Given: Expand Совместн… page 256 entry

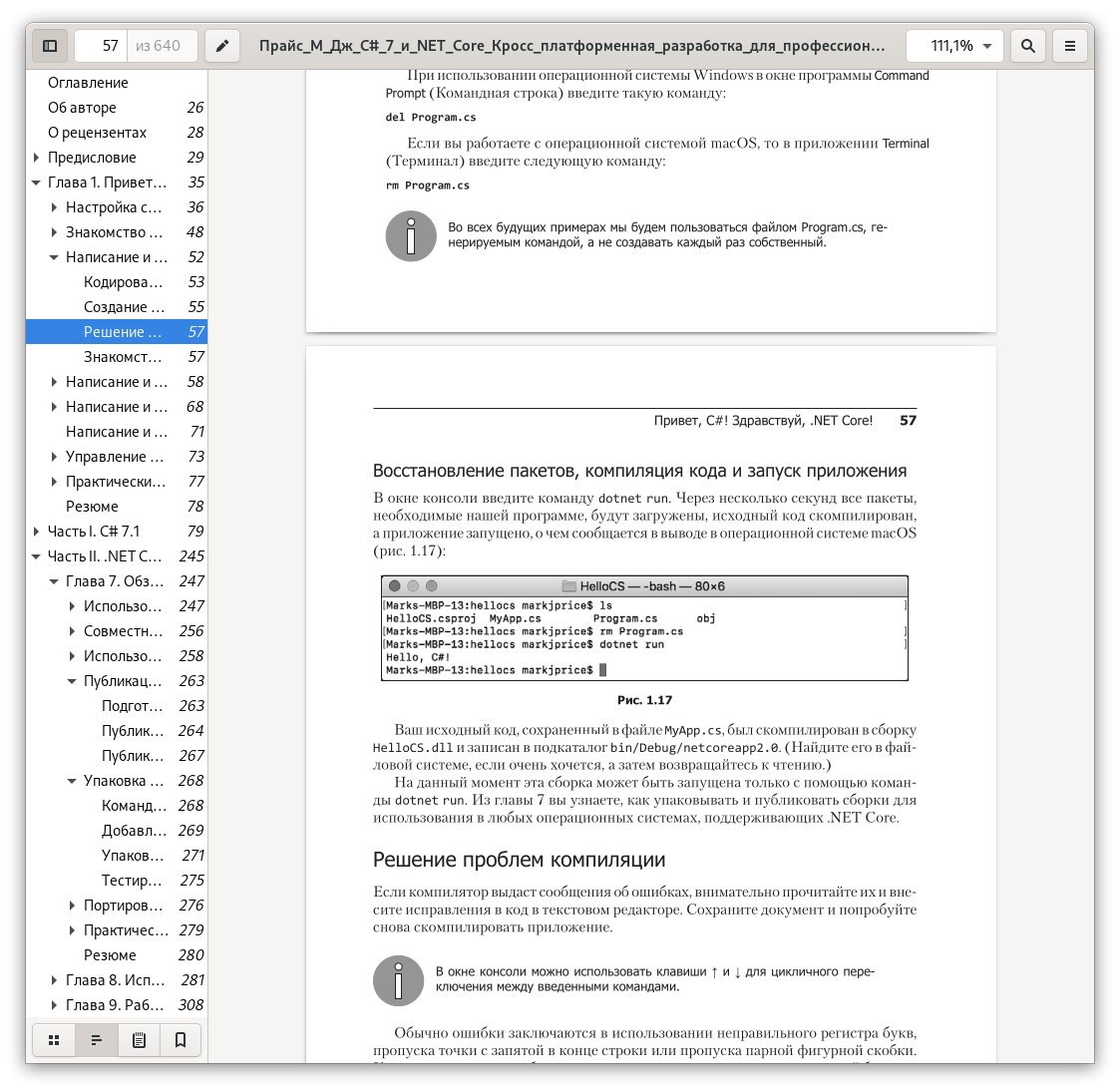Looking at the screenshot, I should tap(72, 631).
